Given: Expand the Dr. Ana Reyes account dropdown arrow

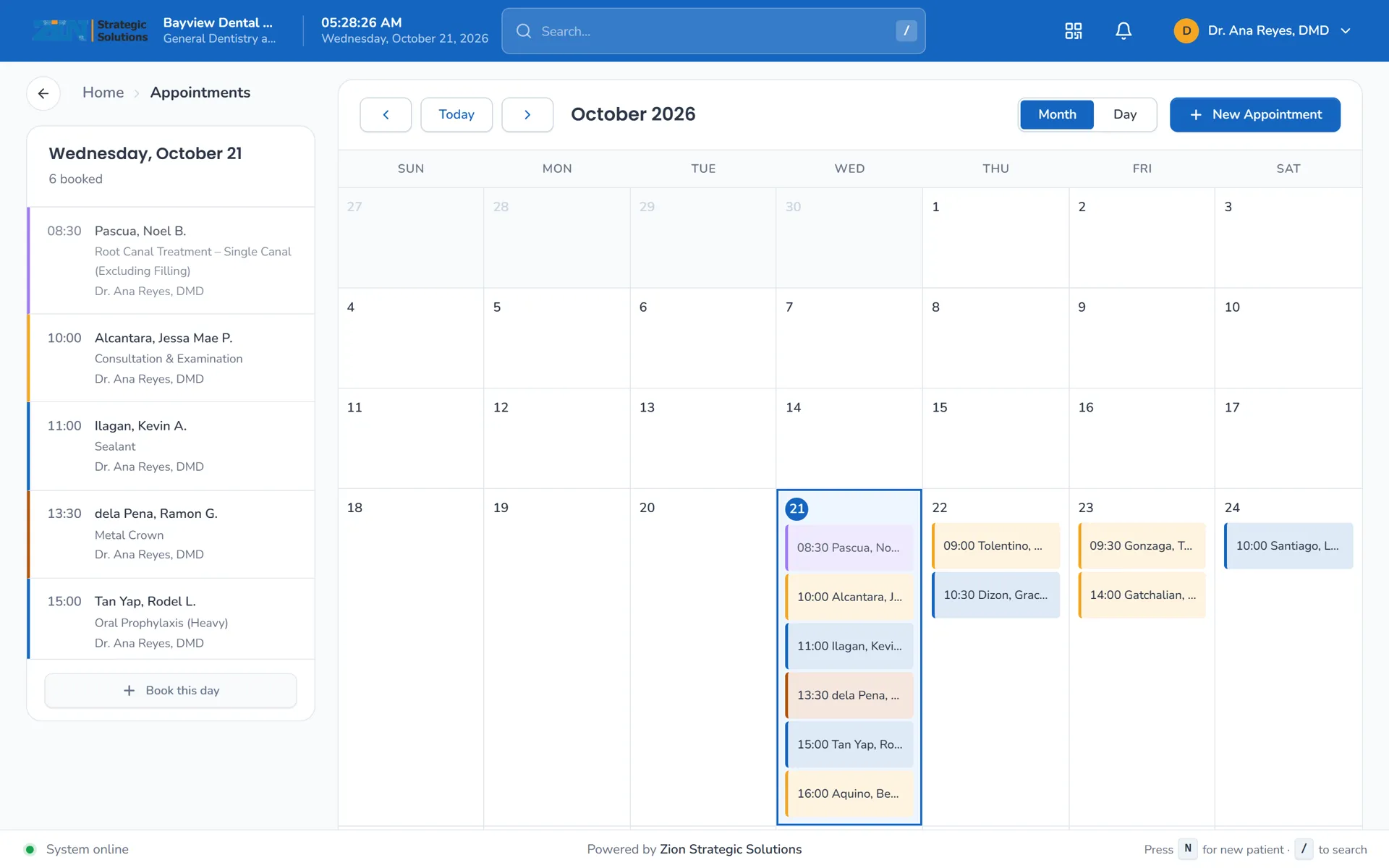Looking at the screenshot, I should pos(1346,31).
